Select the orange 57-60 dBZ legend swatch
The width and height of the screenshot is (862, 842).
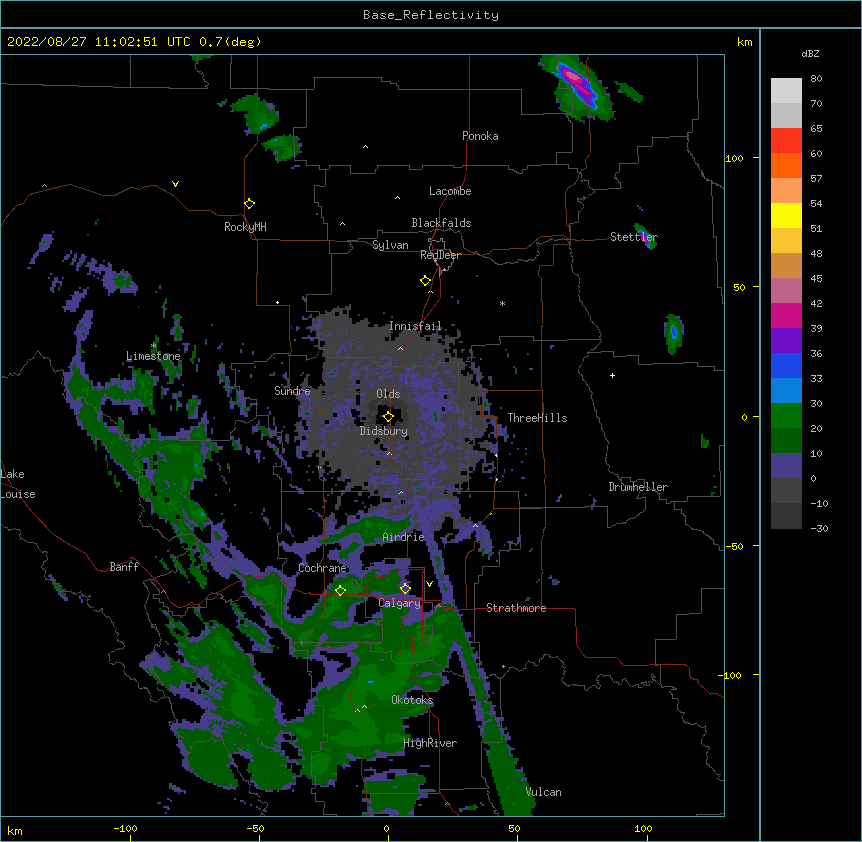point(786,165)
